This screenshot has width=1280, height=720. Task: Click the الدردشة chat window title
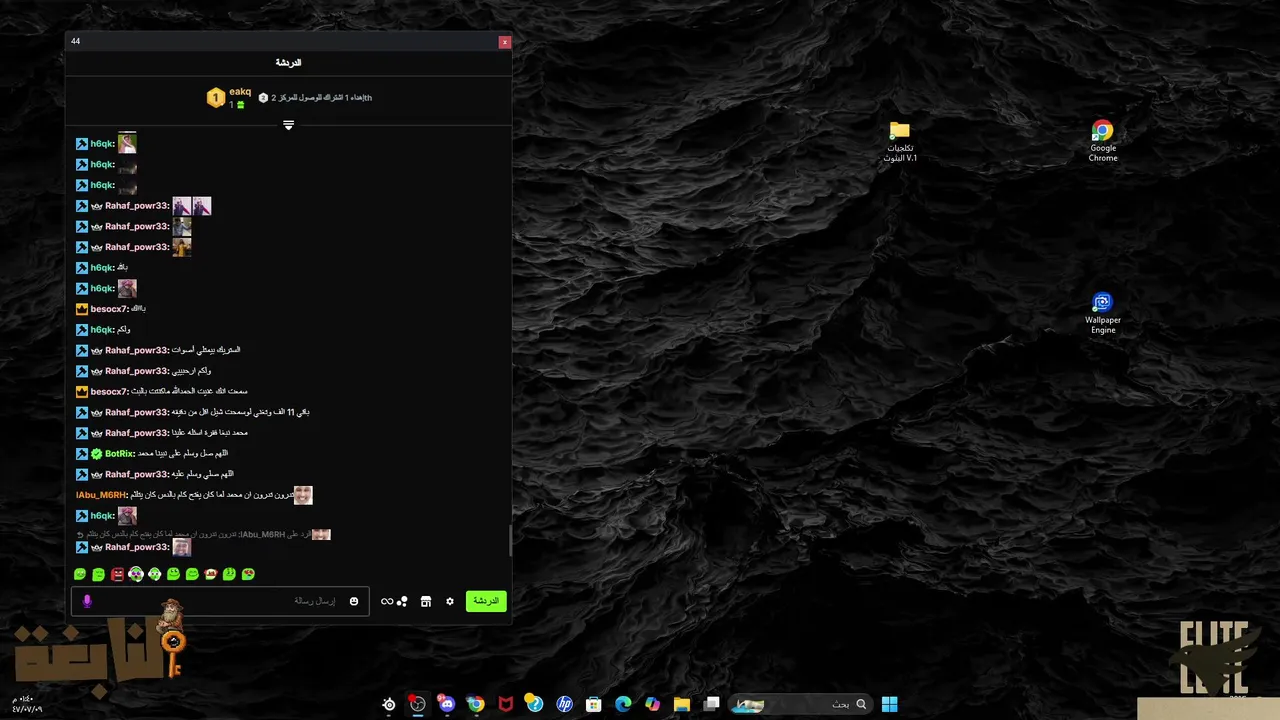(288, 63)
